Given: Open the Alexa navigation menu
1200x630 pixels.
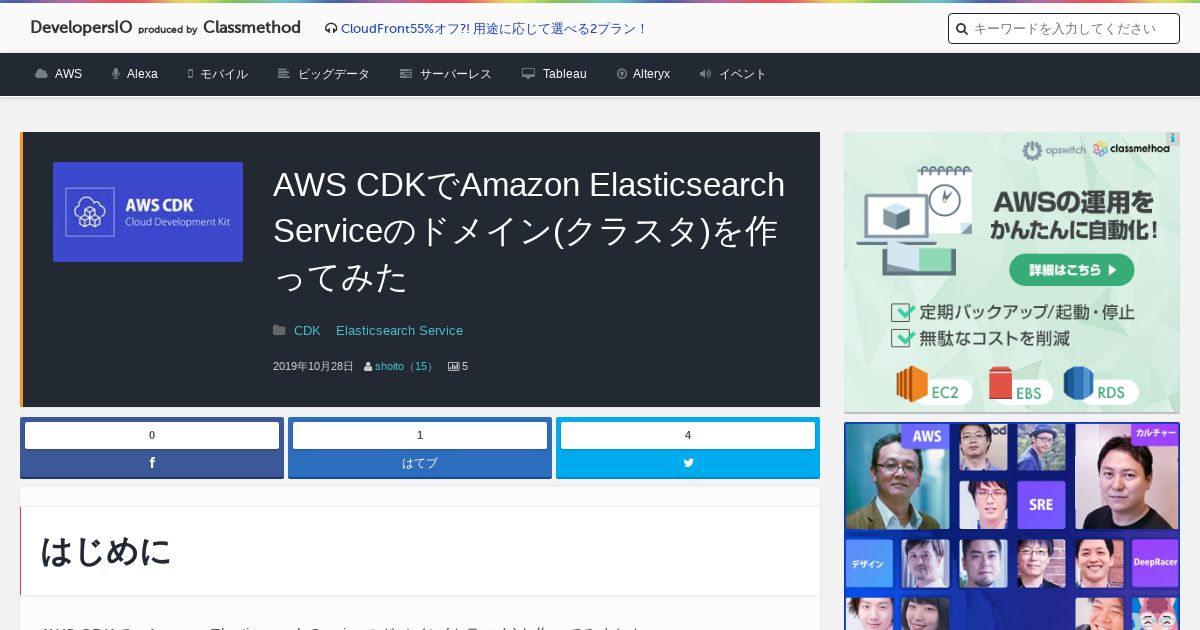Looking at the screenshot, I should 134,74.
